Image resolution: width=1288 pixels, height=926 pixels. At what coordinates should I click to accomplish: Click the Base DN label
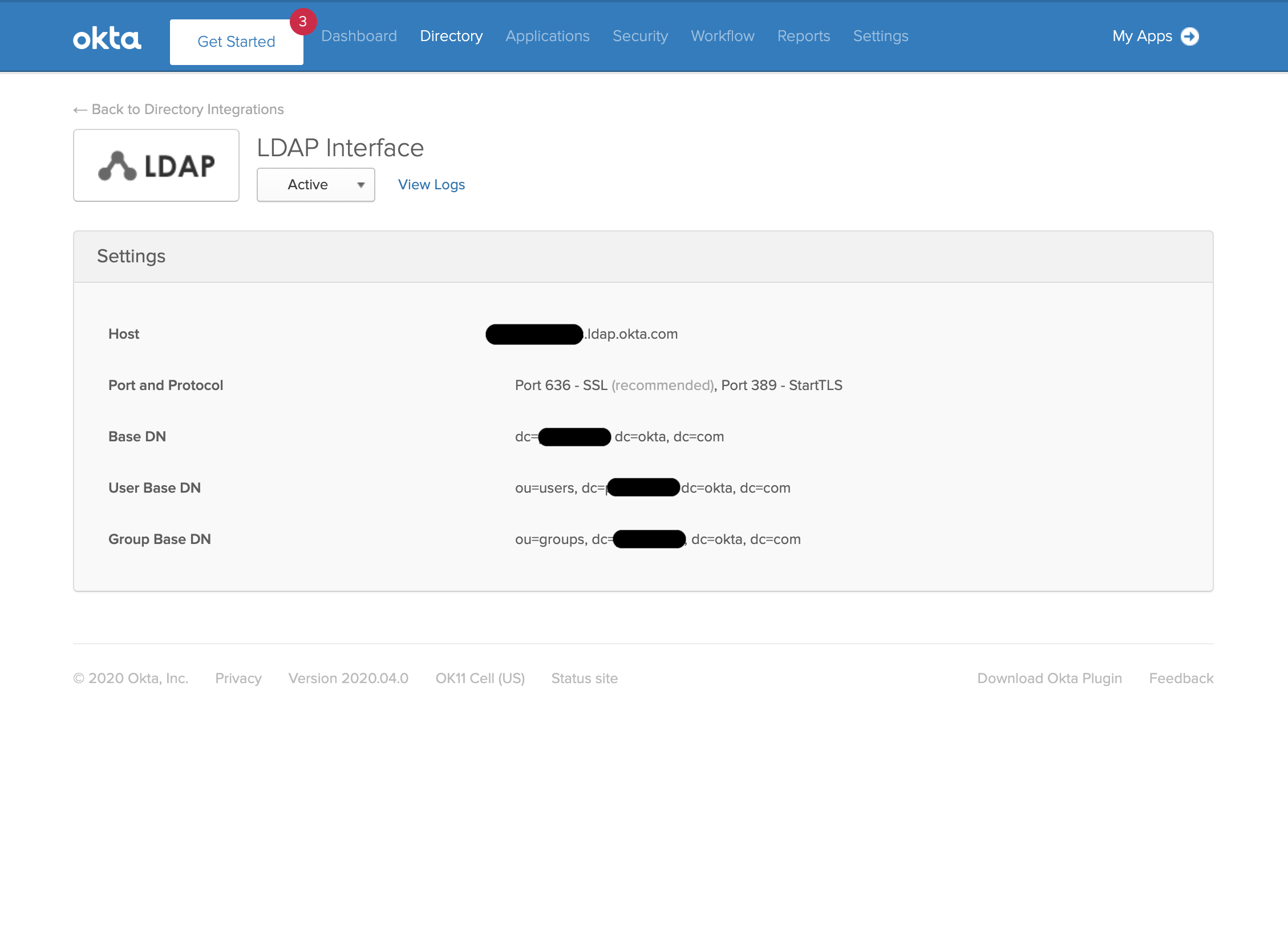[137, 437]
